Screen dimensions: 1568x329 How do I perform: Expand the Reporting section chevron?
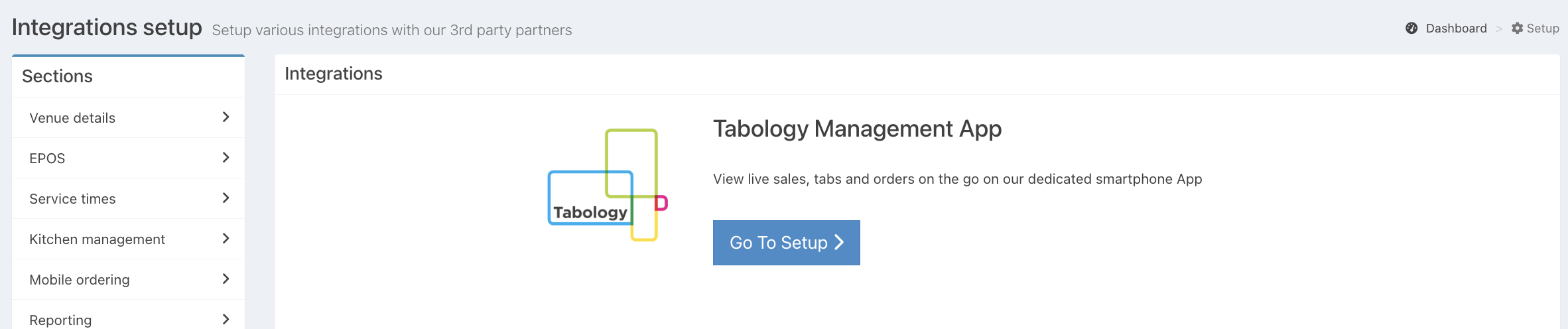click(x=226, y=319)
